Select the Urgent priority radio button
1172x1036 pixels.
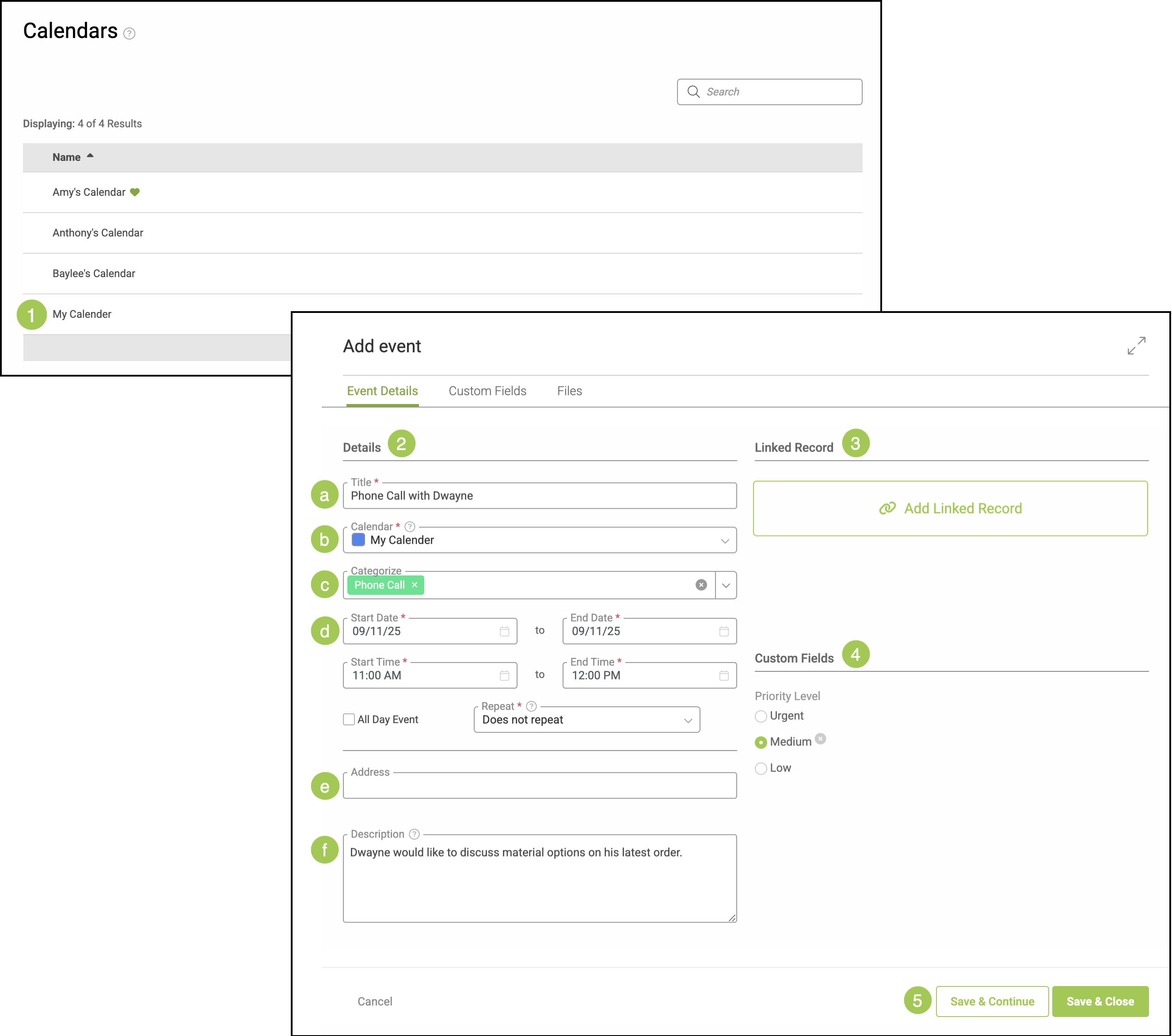(x=761, y=716)
